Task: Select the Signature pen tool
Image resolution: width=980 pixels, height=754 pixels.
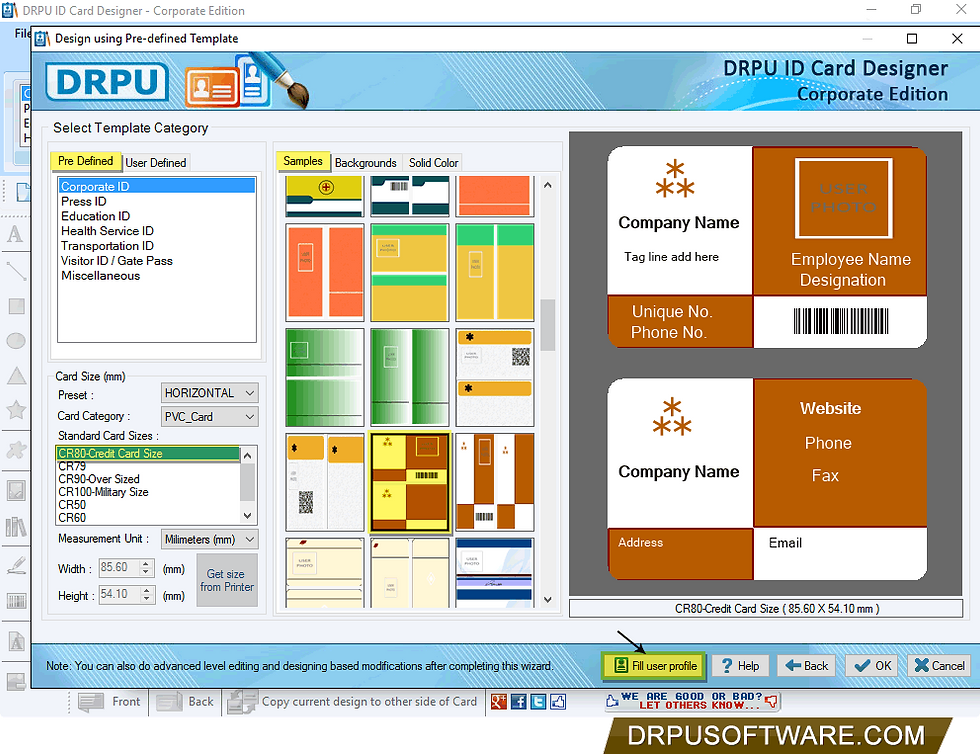Action: point(16,565)
